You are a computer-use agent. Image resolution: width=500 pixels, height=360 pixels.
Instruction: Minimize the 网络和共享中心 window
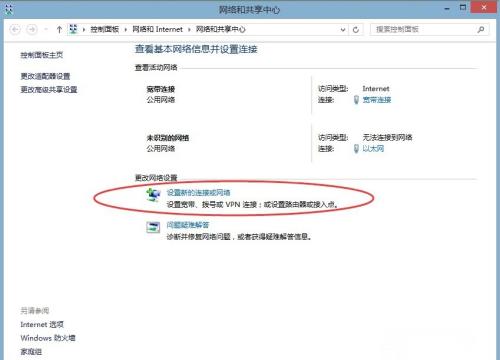click(447, 8)
